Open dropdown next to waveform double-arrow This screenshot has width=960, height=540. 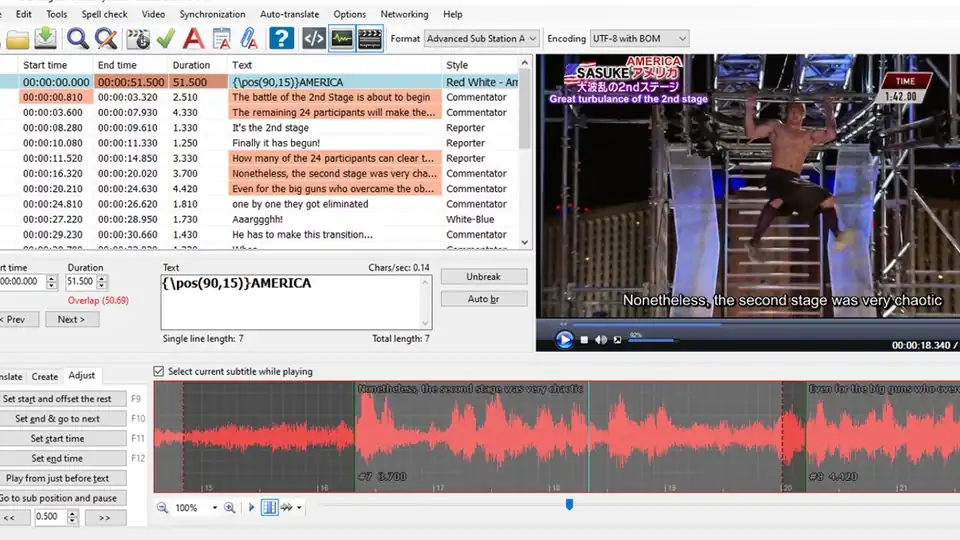point(299,508)
